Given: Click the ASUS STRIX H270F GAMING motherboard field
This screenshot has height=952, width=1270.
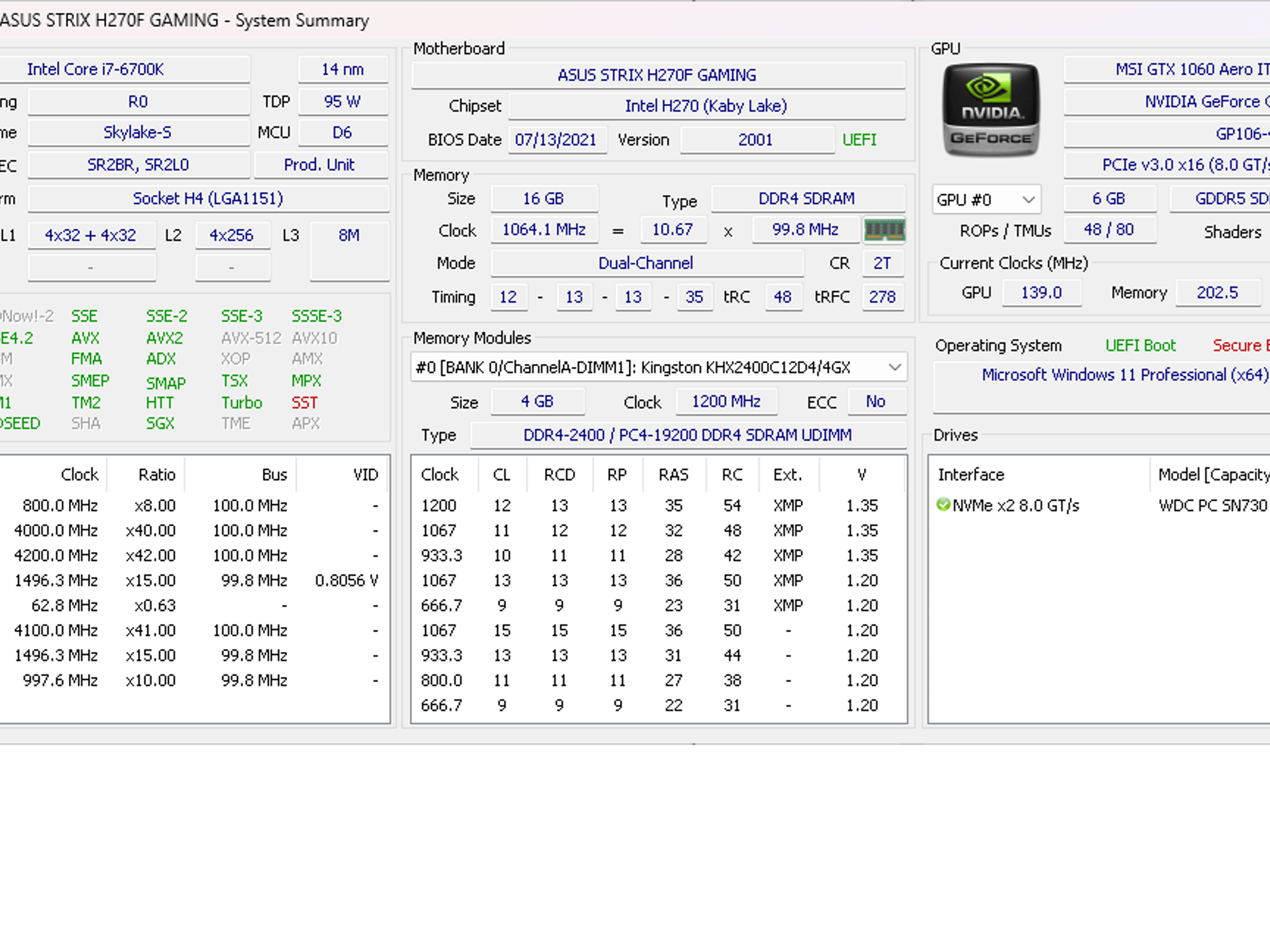Looking at the screenshot, I should coord(657,75).
